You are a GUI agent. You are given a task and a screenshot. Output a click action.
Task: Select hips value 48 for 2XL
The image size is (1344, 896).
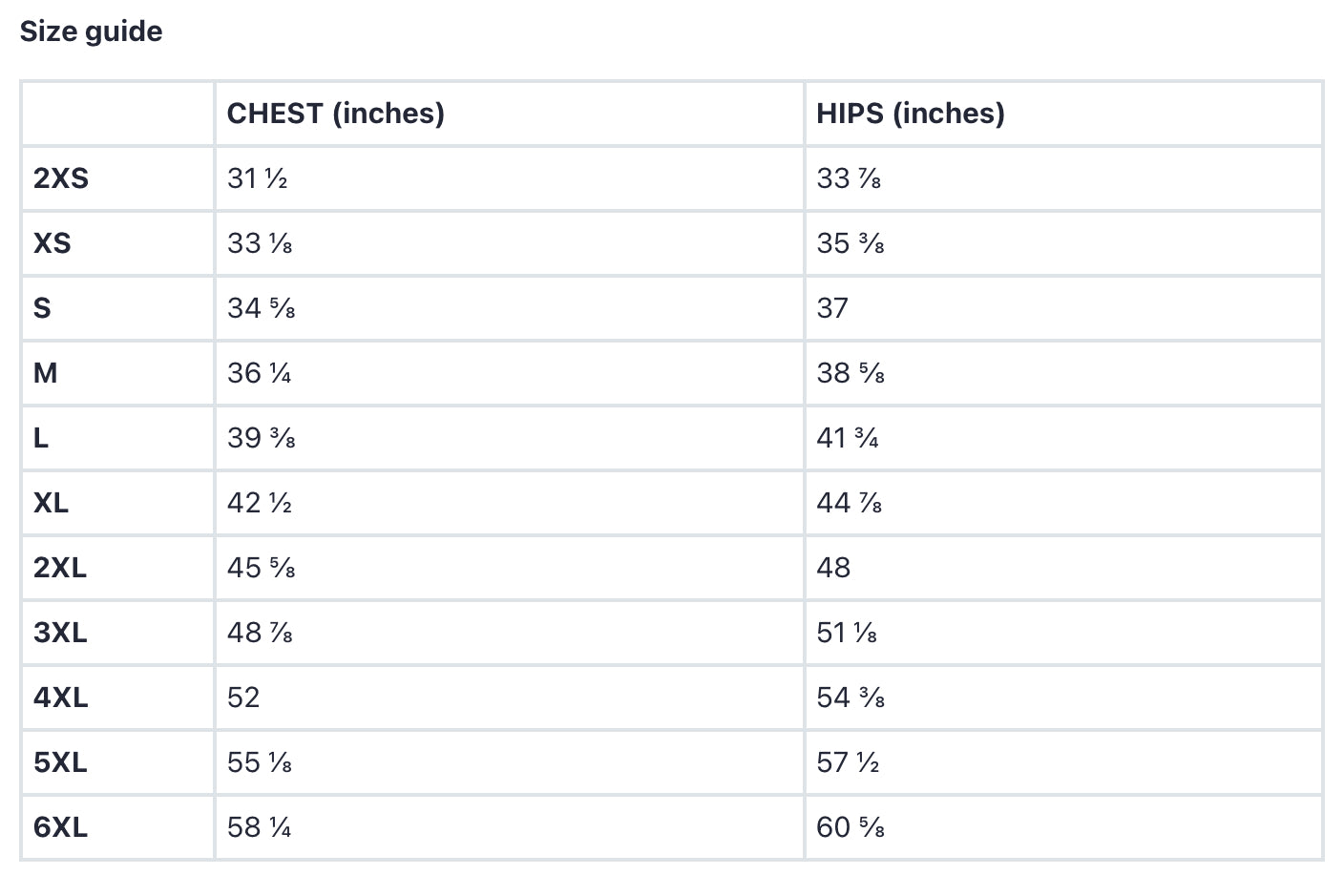pos(833,568)
